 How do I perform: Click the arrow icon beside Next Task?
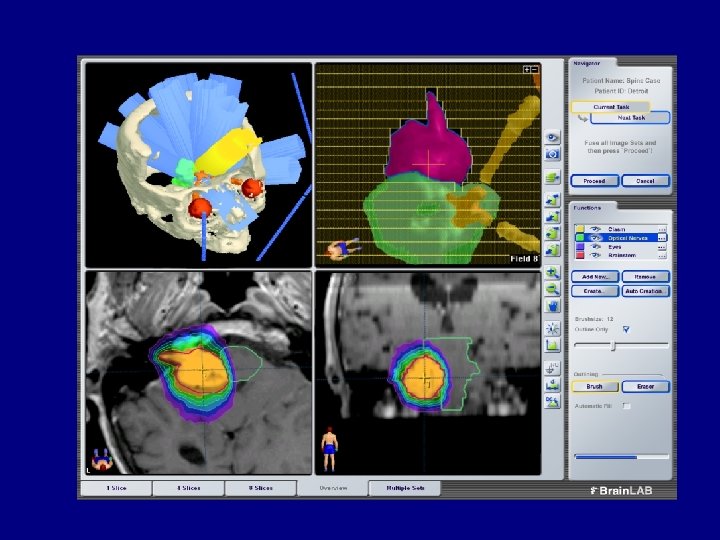tap(582, 118)
